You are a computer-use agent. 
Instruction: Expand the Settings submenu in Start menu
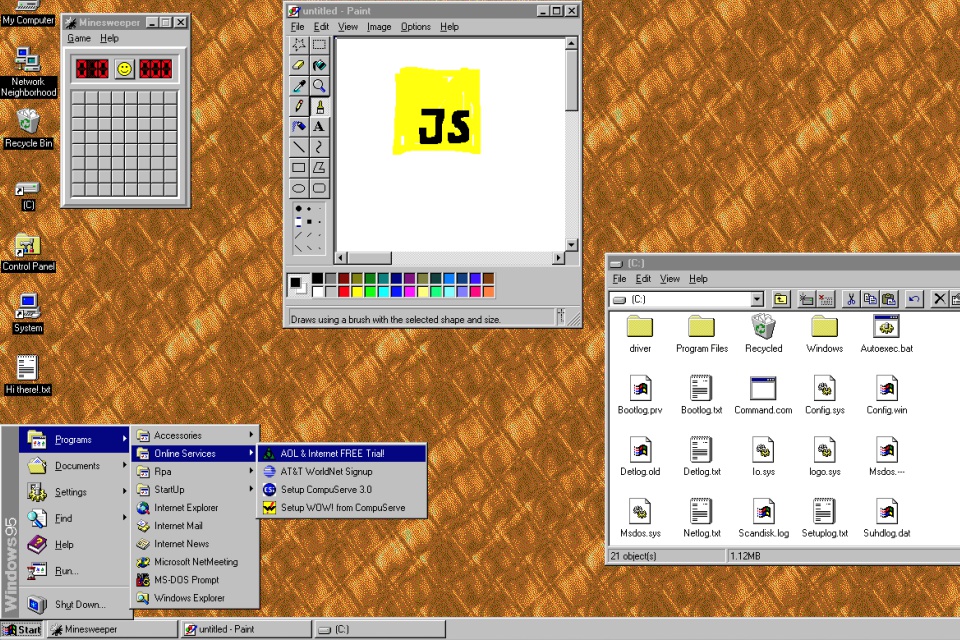point(75,492)
